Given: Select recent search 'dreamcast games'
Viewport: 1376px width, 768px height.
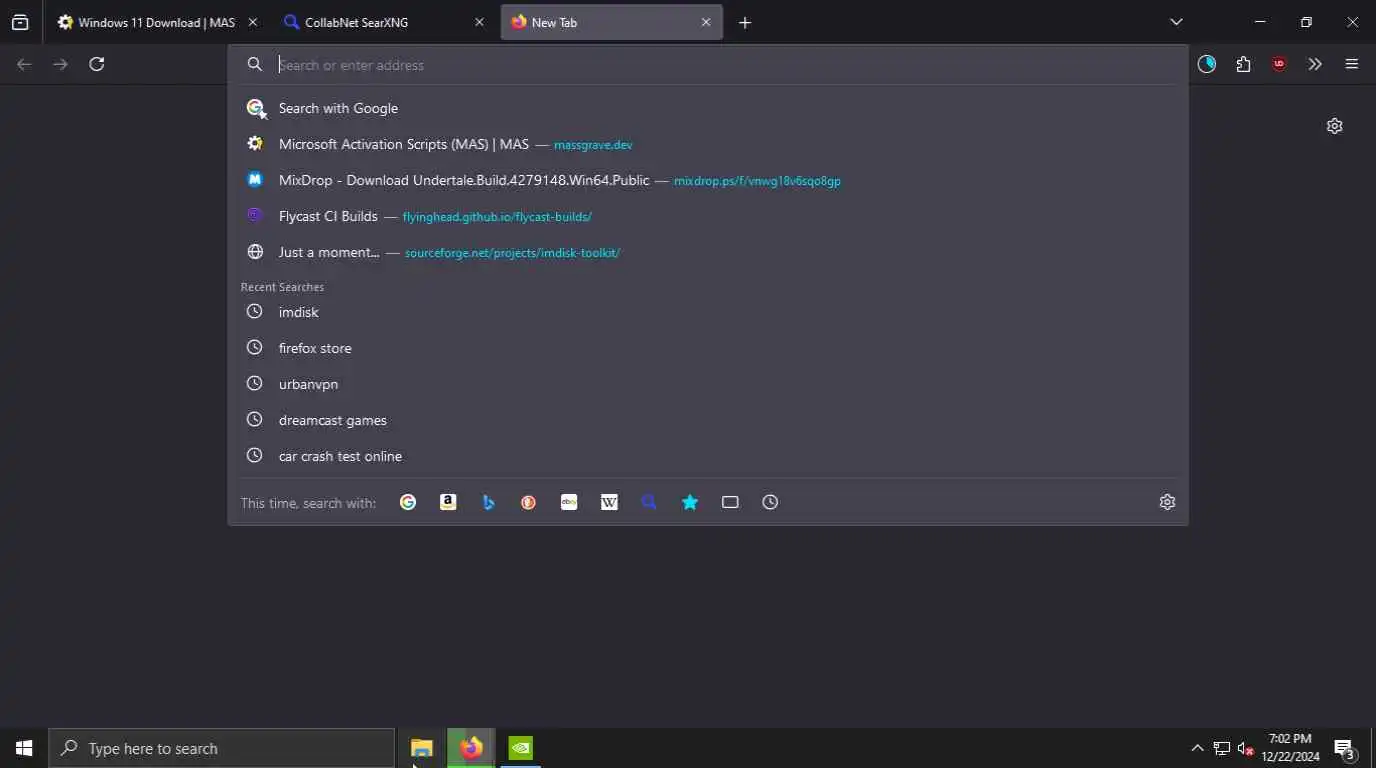Looking at the screenshot, I should (x=708, y=420).
